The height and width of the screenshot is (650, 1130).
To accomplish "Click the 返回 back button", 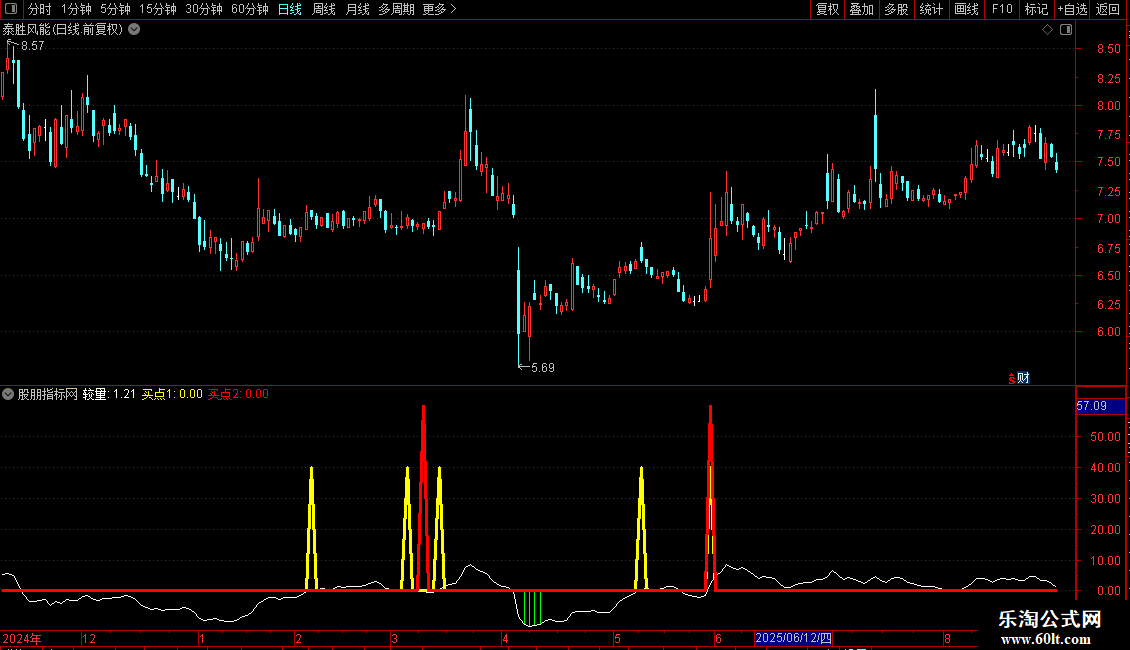I will point(1108,9).
